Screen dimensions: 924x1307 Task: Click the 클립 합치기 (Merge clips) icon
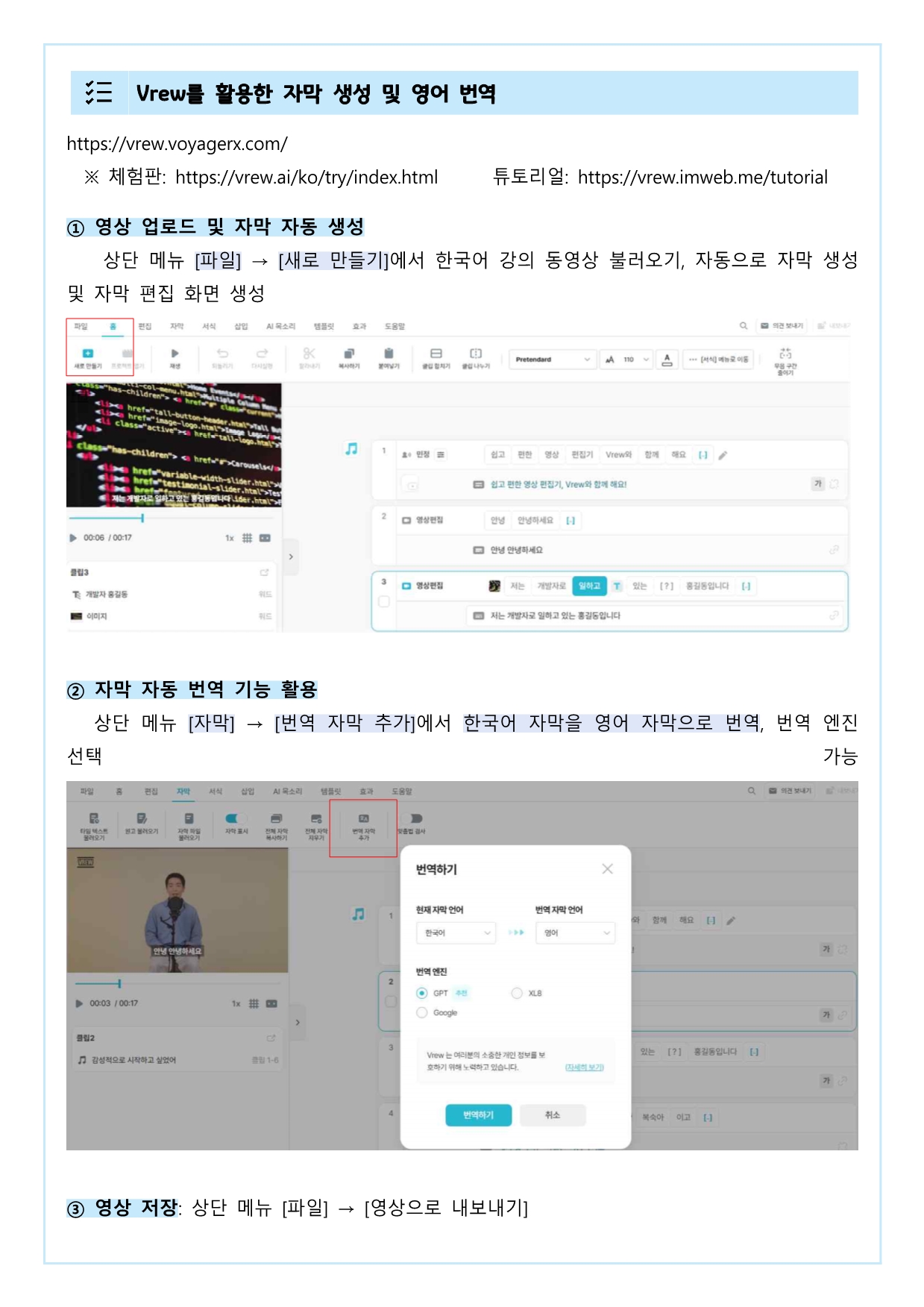(436, 354)
